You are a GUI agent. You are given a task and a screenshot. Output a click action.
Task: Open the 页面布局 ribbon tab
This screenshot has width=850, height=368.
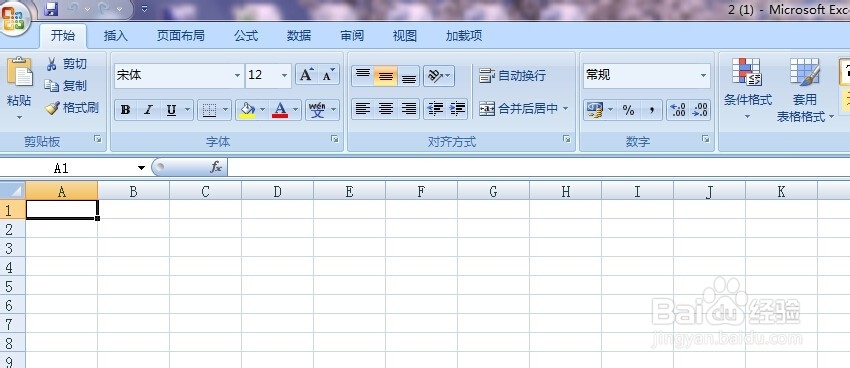click(181, 36)
